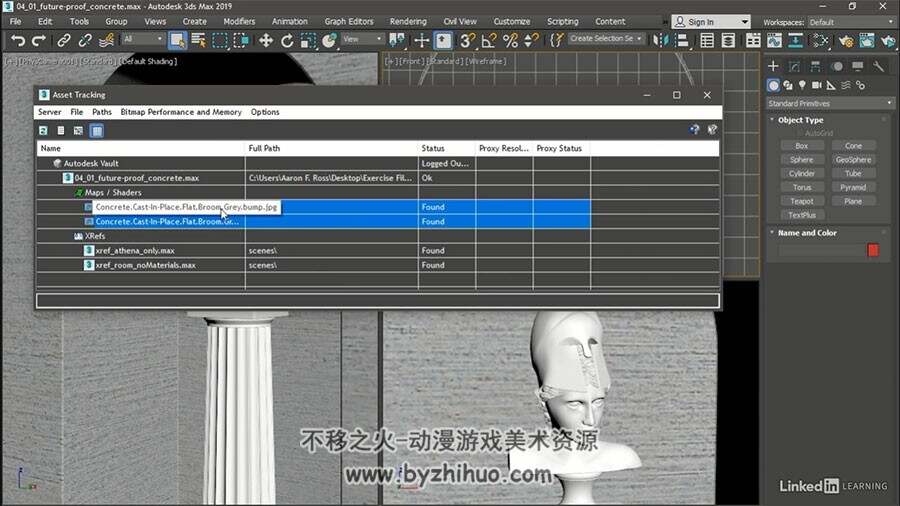Switch Asset Tracking to table view
900x506 pixels.
pos(97,131)
